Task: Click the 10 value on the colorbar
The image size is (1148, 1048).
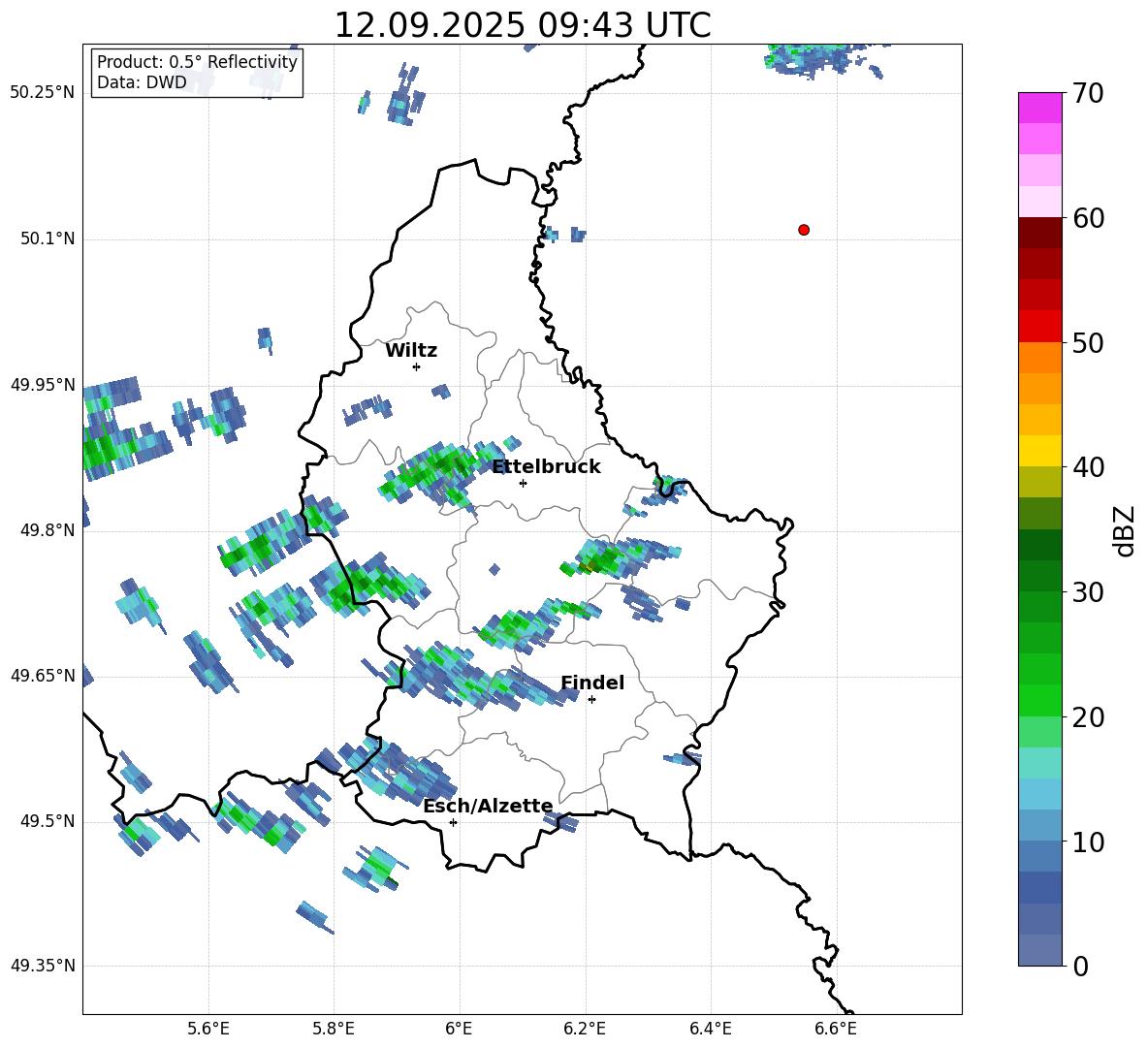Action: point(1088,842)
